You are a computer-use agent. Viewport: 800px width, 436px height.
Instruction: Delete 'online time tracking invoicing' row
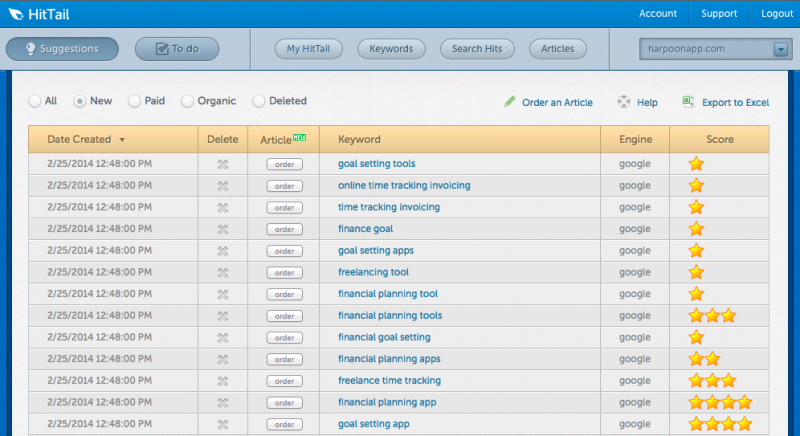(x=222, y=186)
